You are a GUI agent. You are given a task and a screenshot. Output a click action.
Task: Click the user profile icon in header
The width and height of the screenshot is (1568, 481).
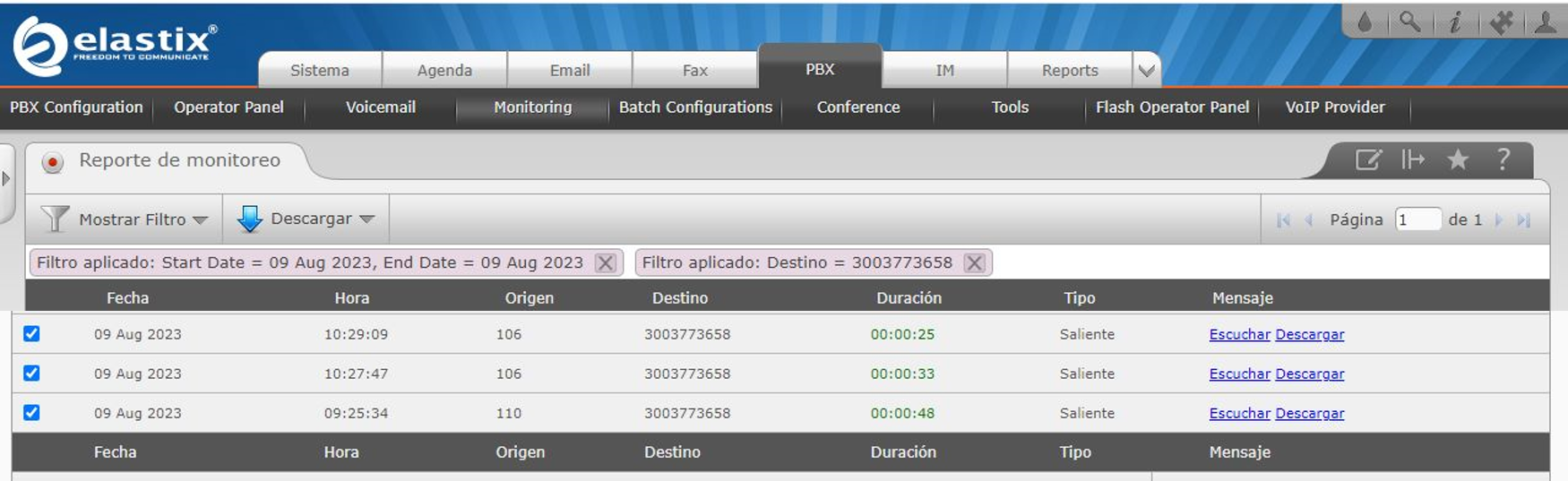click(1545, 22)
